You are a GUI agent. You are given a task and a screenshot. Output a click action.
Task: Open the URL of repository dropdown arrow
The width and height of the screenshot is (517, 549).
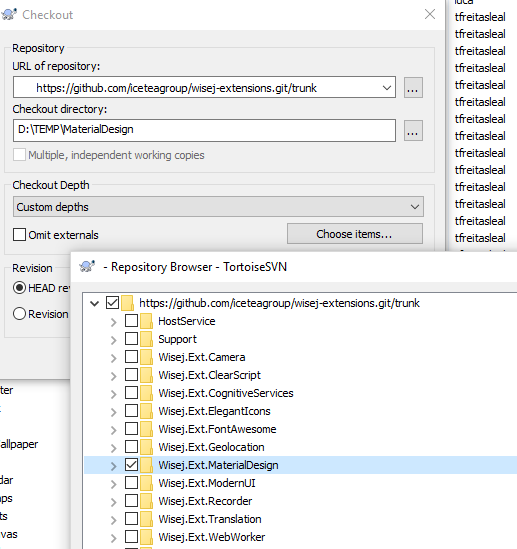pos(387,88)
